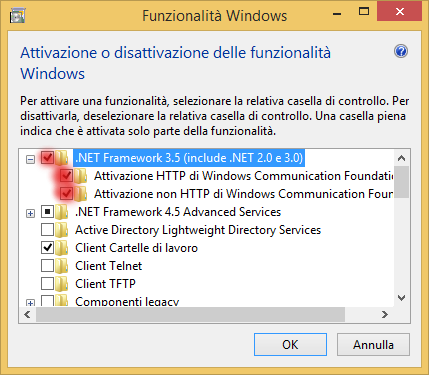Click folder icon of Client Cartelle di lavoro

(61, 248)
